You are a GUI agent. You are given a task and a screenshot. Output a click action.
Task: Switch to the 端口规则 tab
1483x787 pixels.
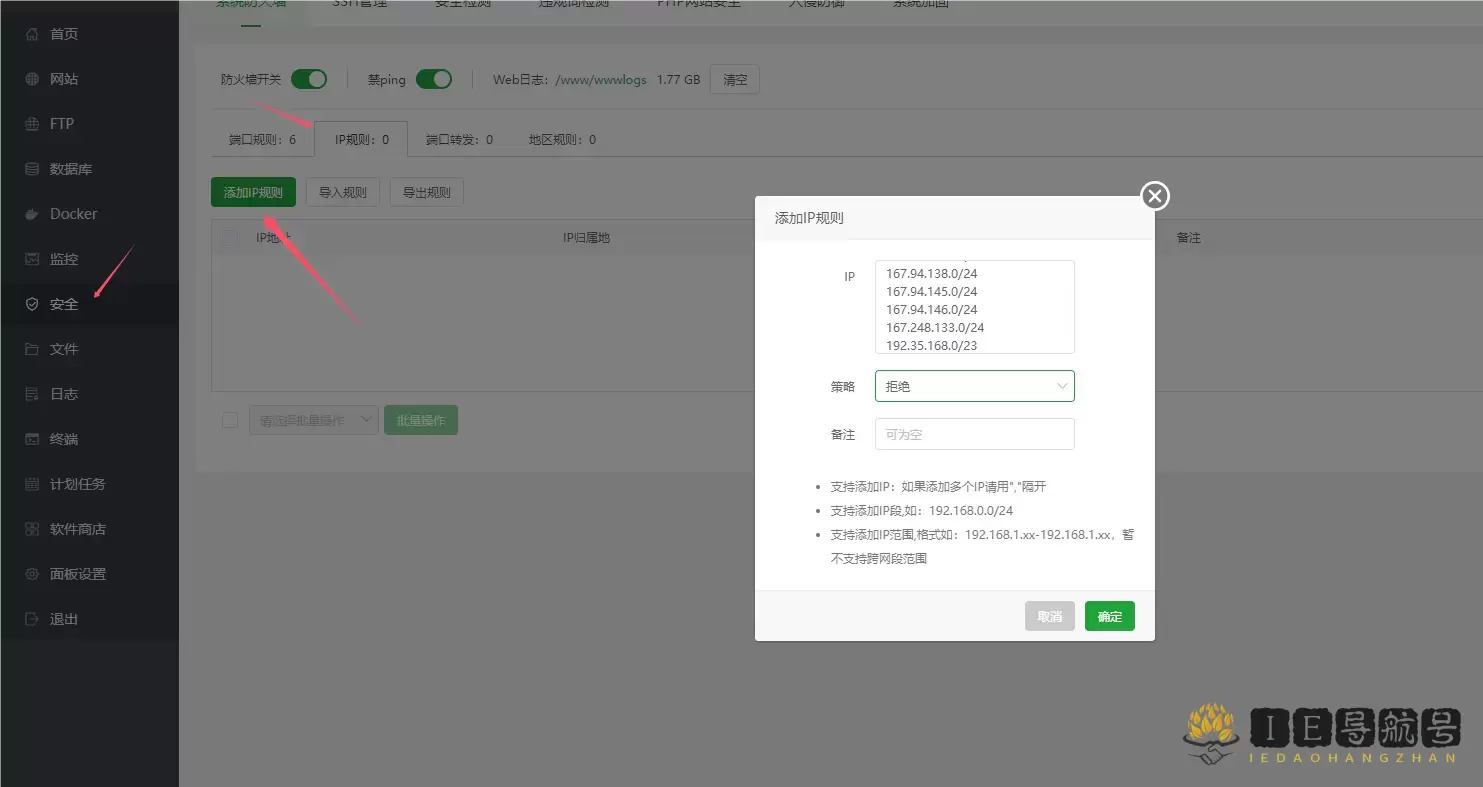point(262,140)
